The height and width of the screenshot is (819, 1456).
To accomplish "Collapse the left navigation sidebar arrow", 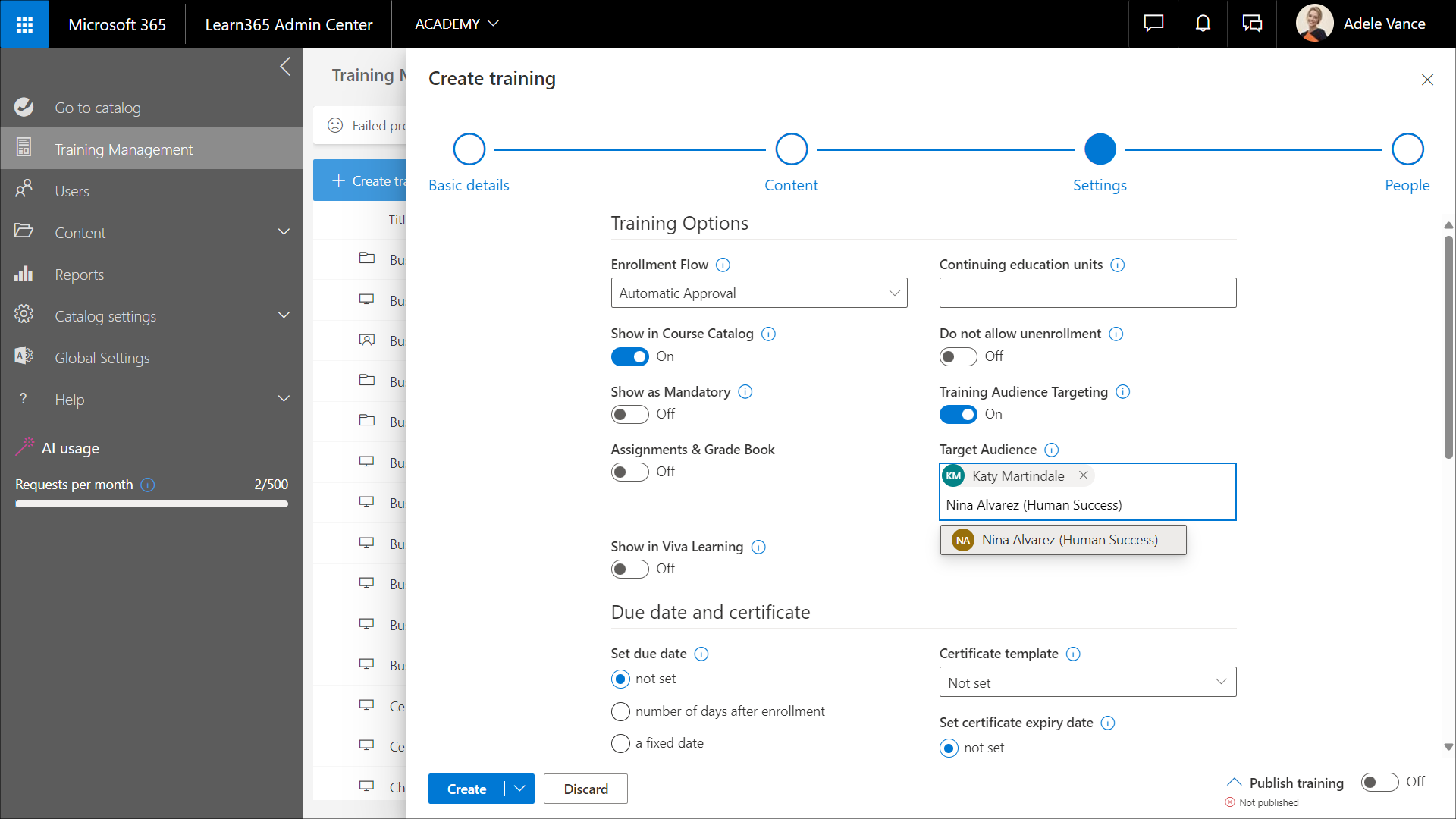I will point(285,67).
